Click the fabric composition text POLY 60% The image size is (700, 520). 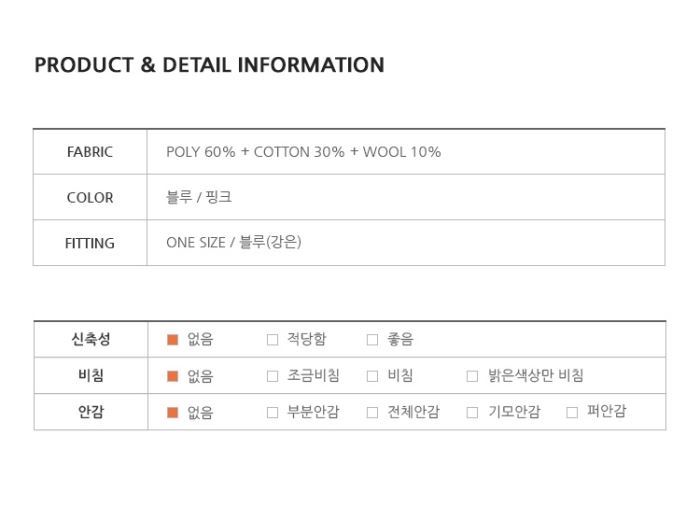click(200, 152)
